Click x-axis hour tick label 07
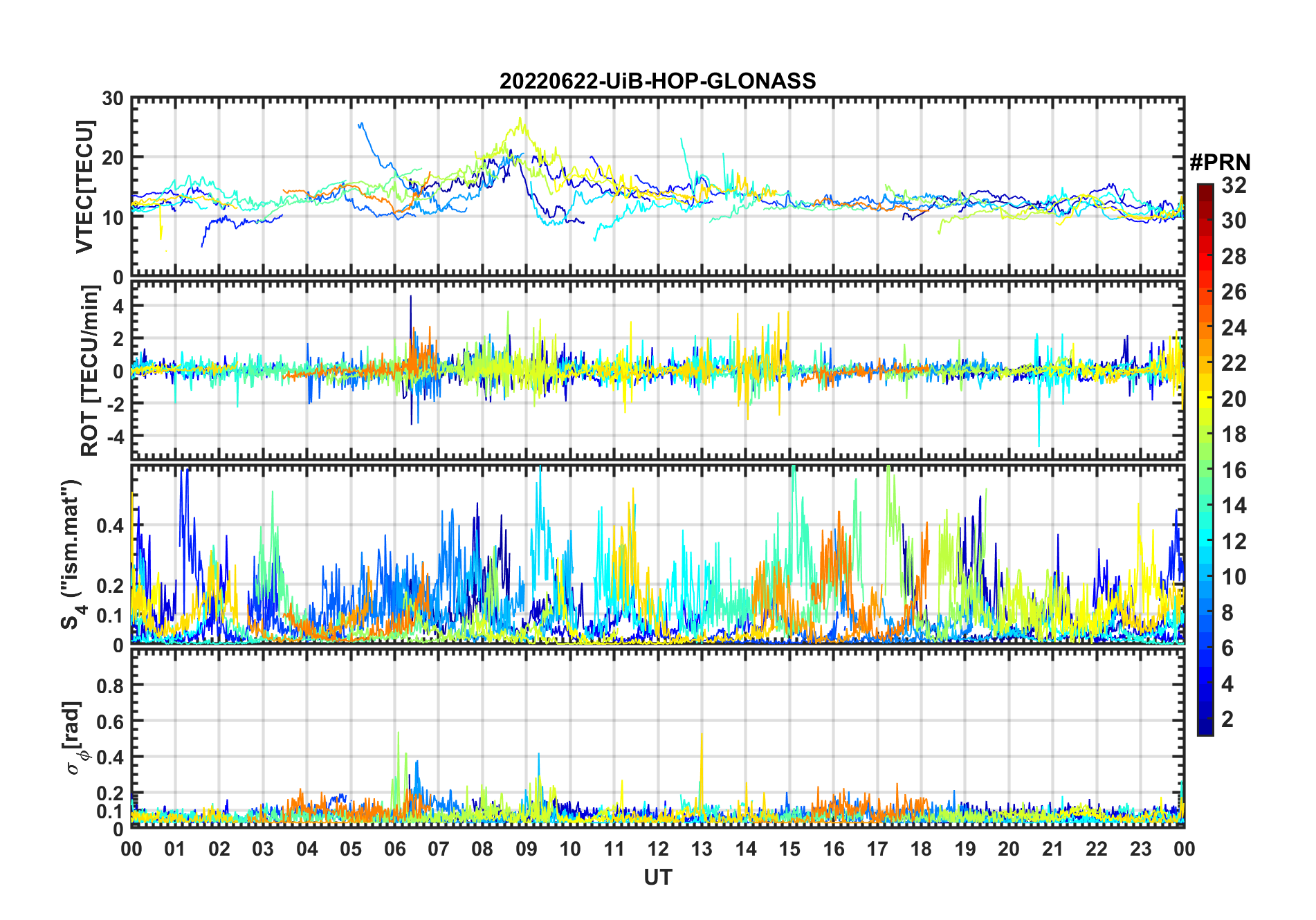The width and height of the screenshot is (1316, 920). point(439,849)
